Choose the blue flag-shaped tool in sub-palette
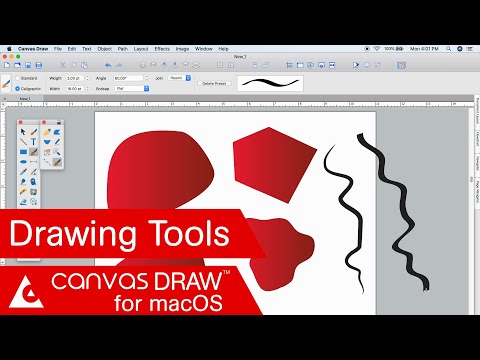 click(57, 132)
